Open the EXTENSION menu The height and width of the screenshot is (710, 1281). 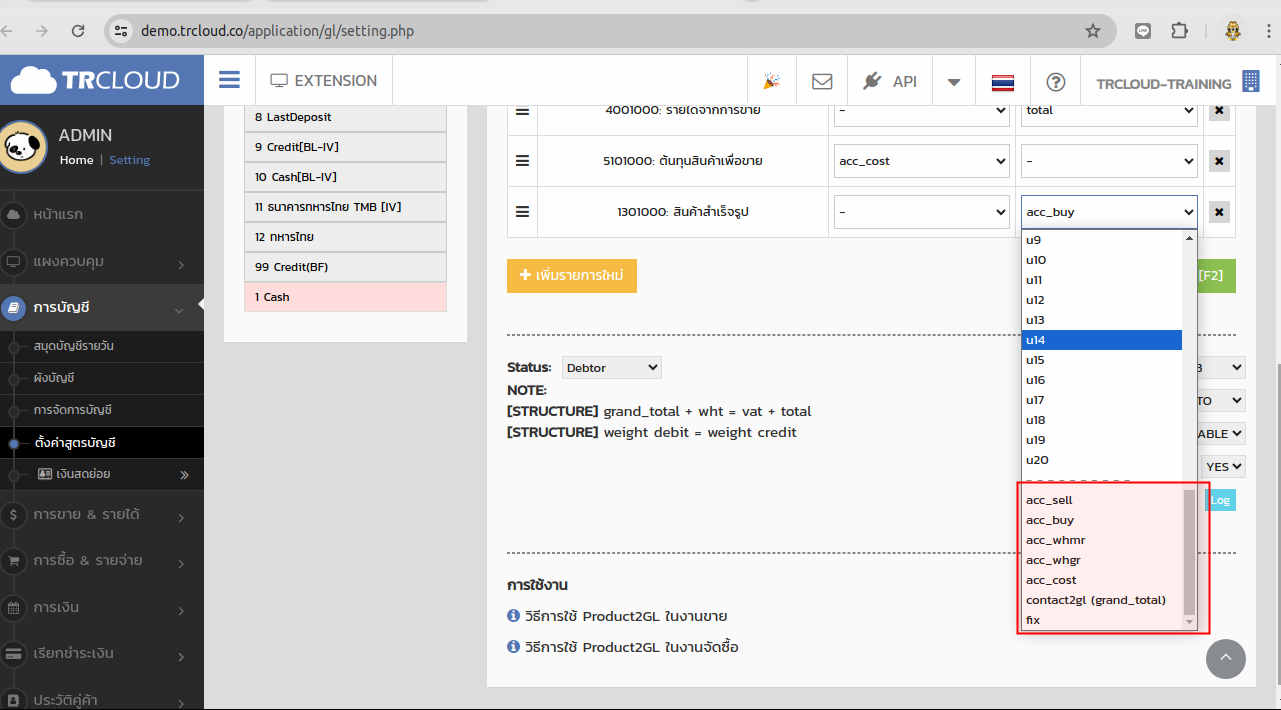(324, 81)
